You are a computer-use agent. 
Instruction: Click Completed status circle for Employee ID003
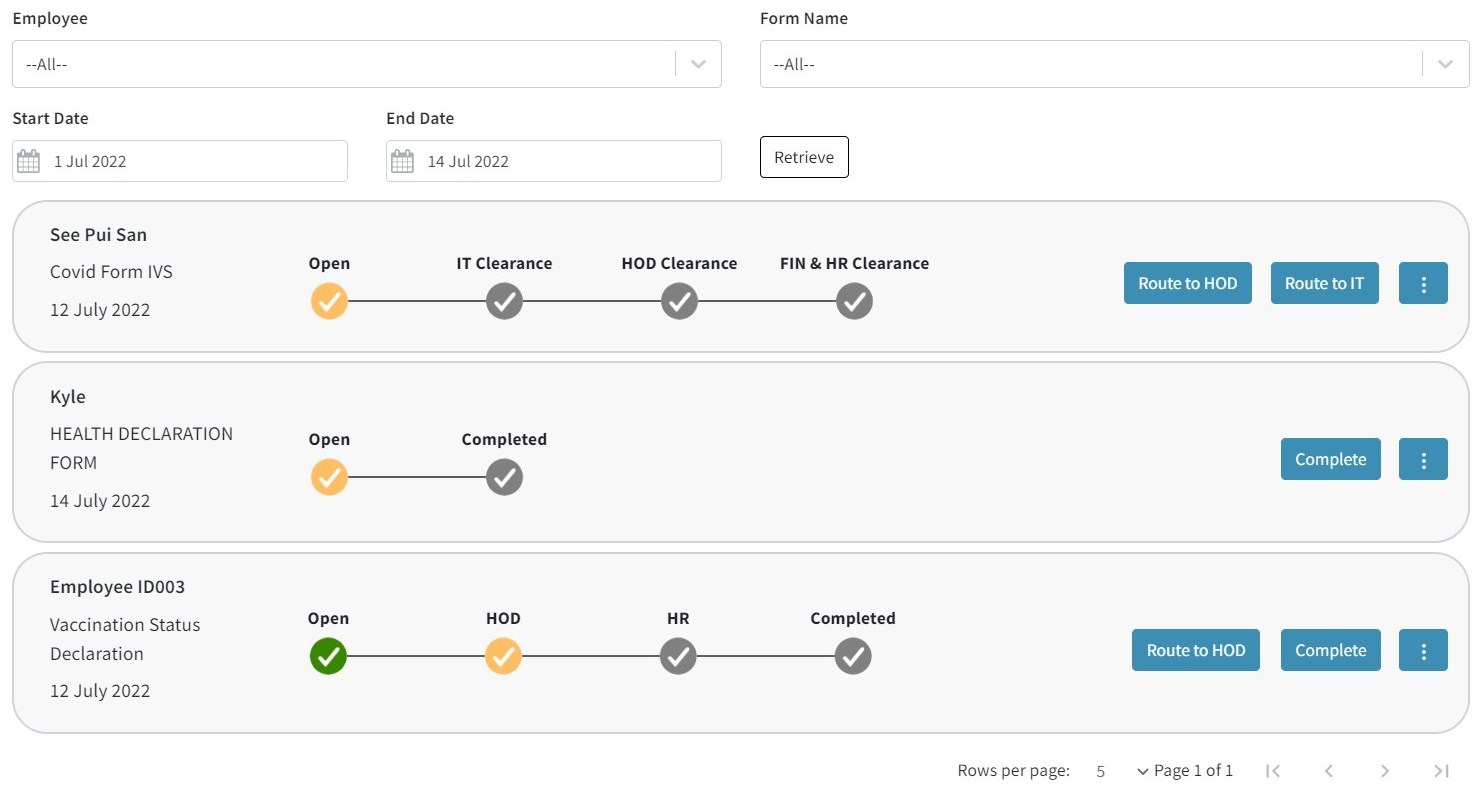(853, 656)
